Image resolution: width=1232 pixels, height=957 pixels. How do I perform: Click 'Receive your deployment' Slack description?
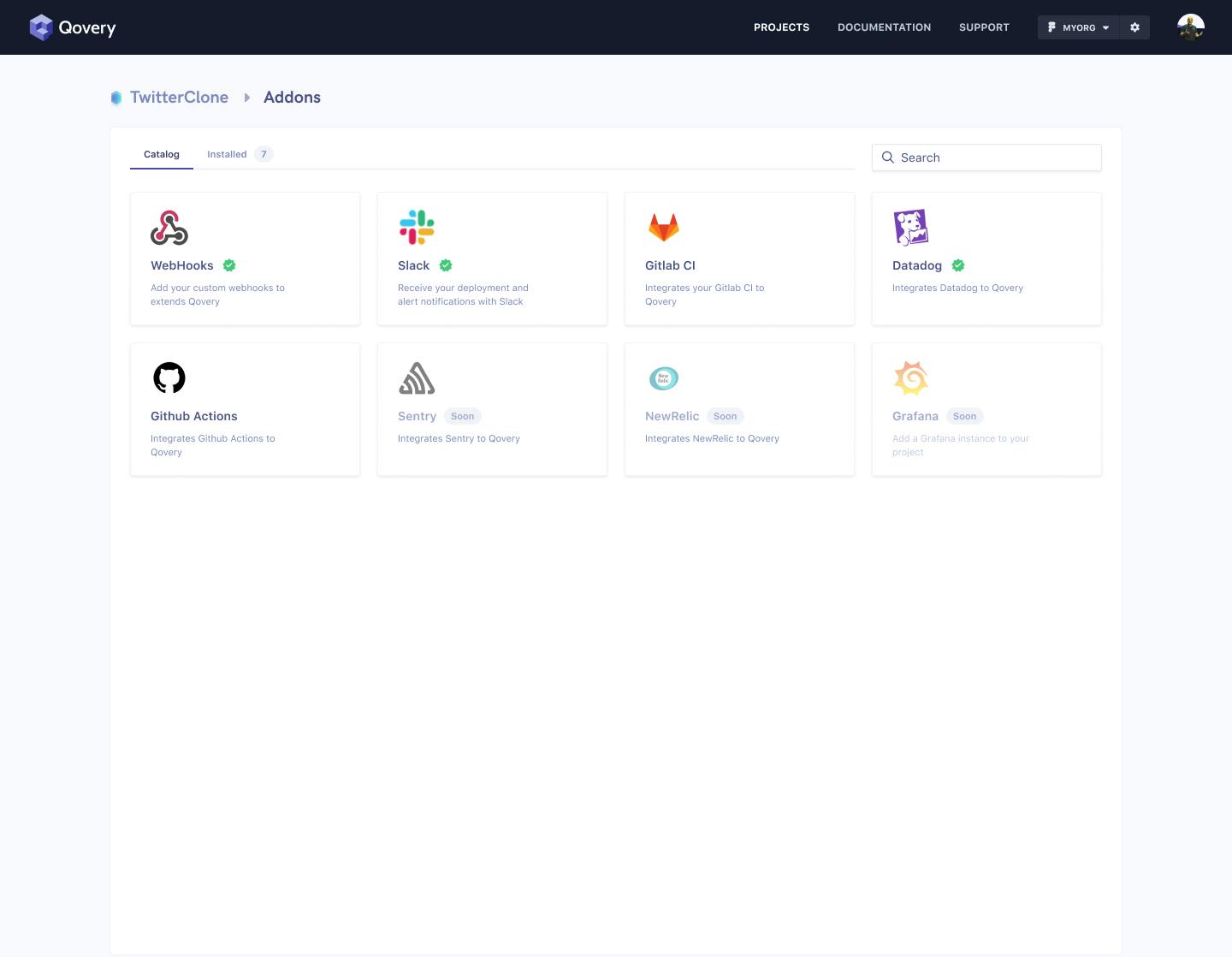coord(463,294)
